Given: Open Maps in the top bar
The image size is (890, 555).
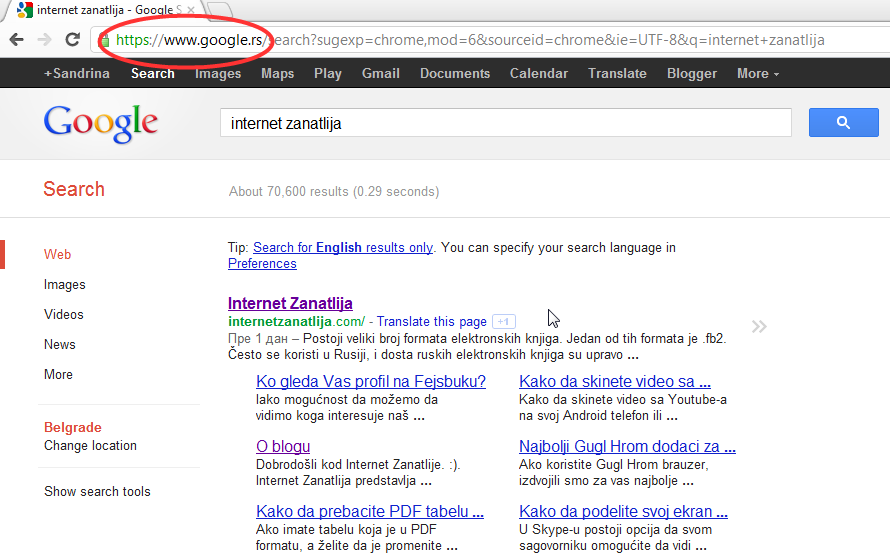Looking at the screenshot, I should (278, 74).
